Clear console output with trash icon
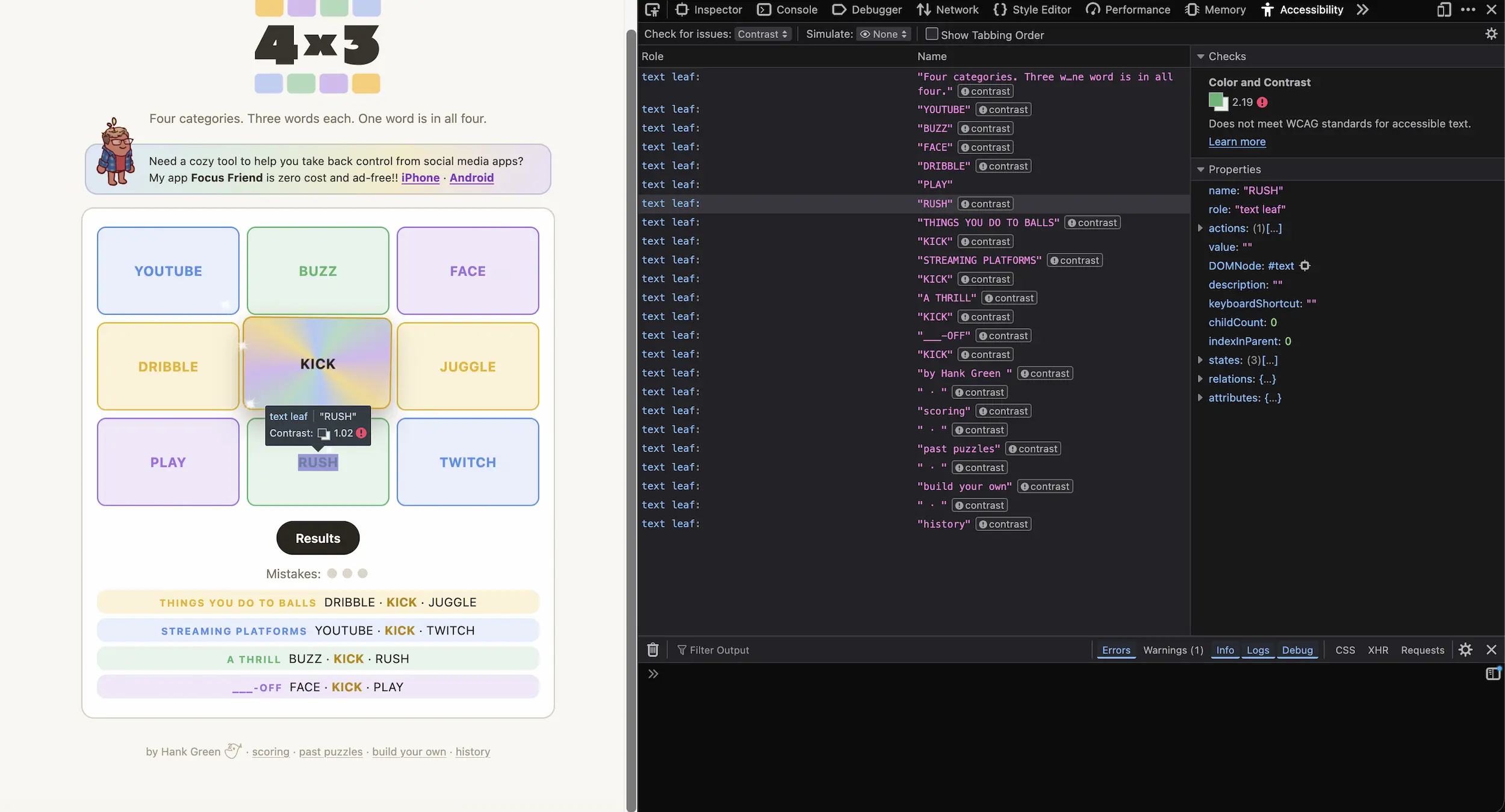This screenshot has height=812, width=1505. pyautogui.click(x=653, y=649)
